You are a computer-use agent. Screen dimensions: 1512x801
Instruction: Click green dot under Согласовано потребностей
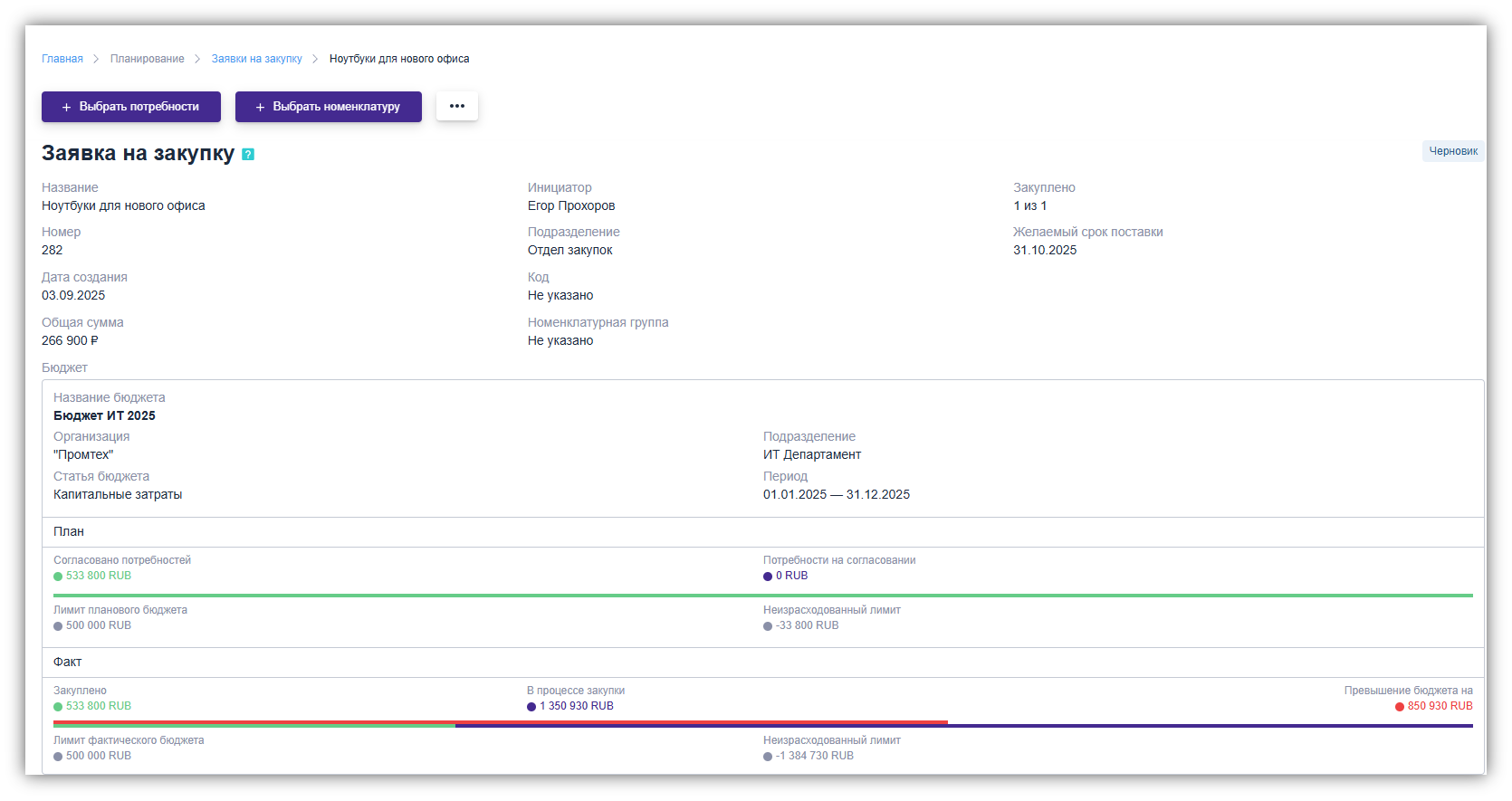[x=58, y=577]
